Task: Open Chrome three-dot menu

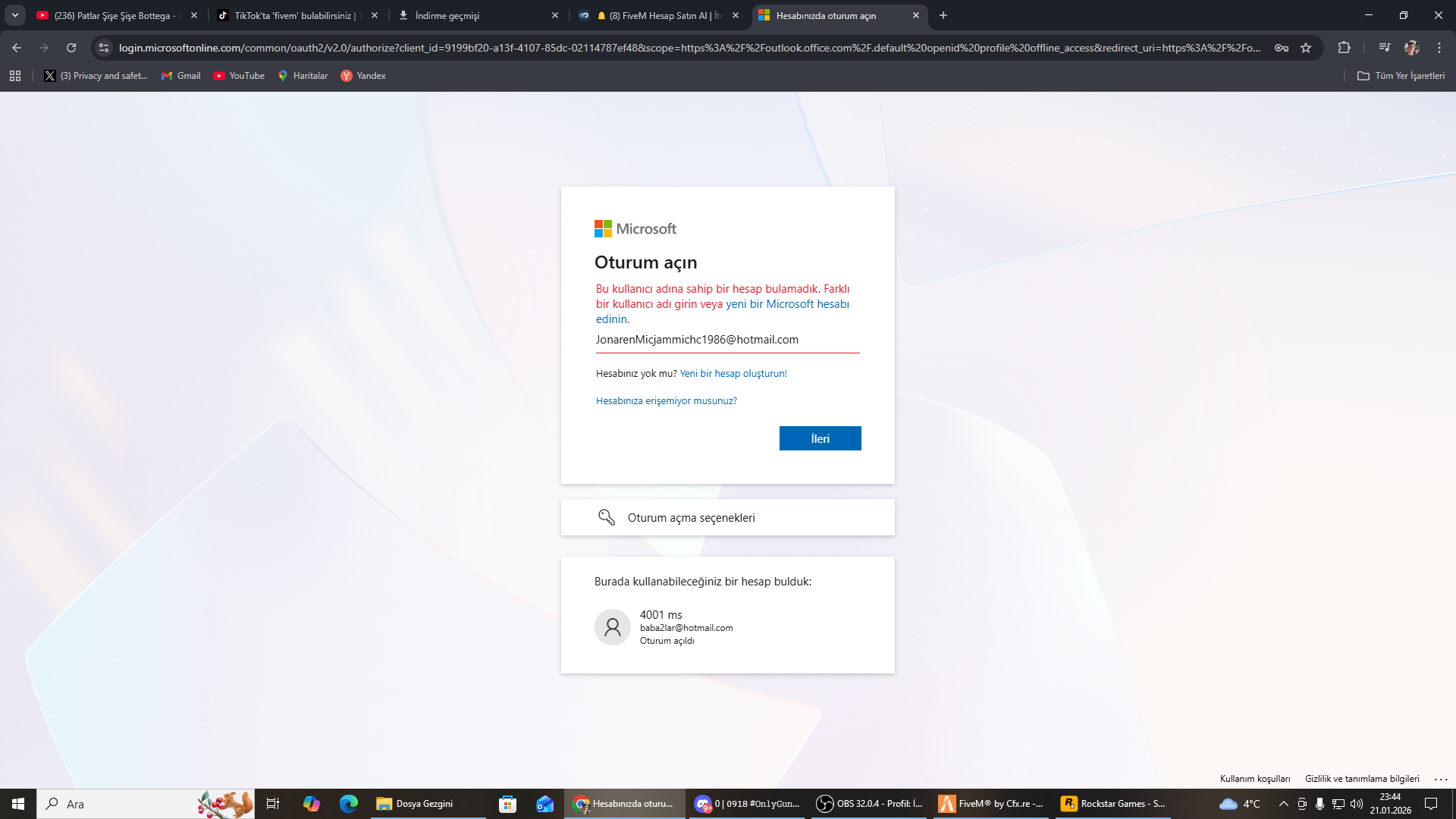Action: [1439, 48]
